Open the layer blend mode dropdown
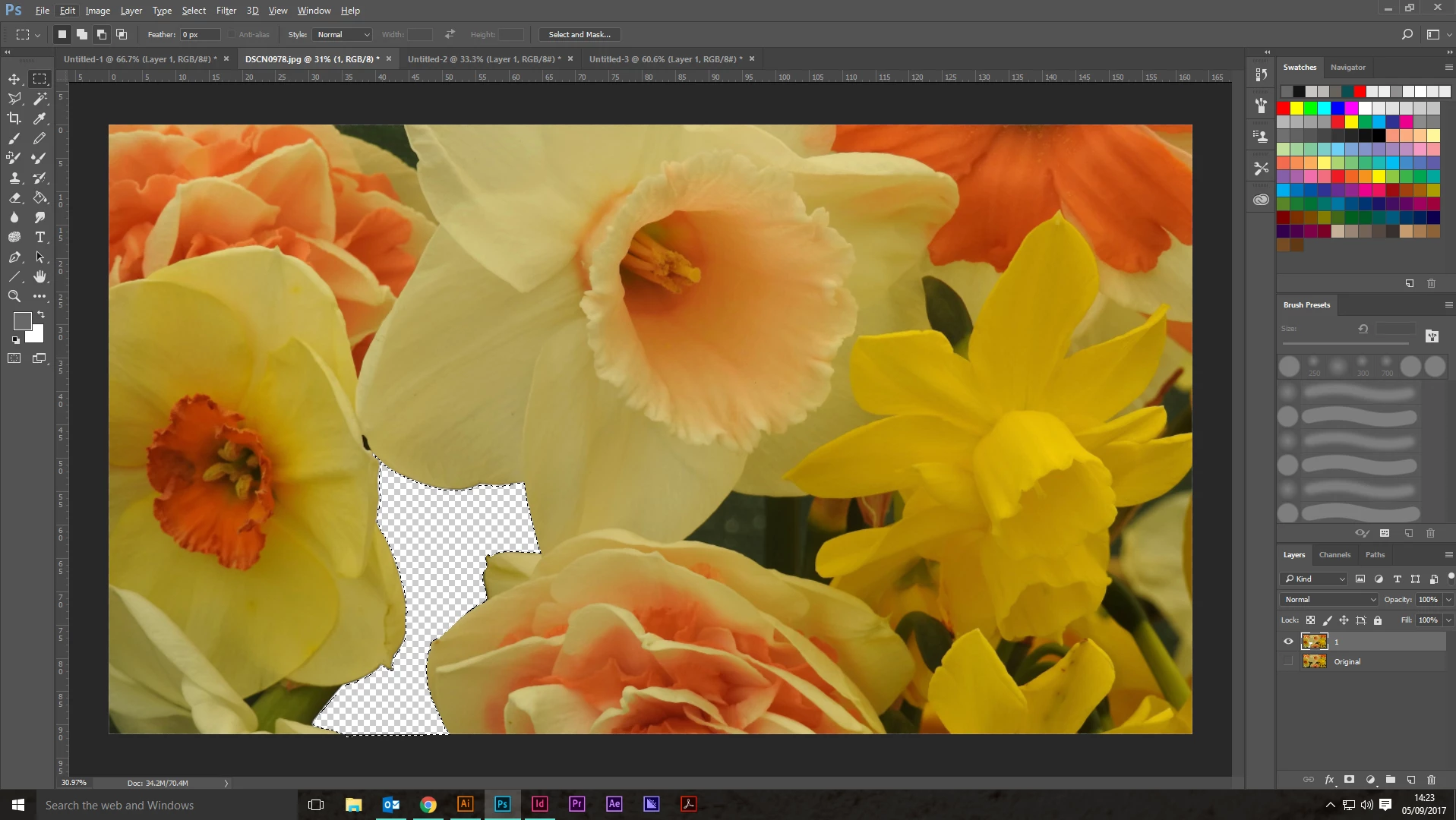Image resolution: width=1456 pixels, height=820 pixels. (1329, 600)
